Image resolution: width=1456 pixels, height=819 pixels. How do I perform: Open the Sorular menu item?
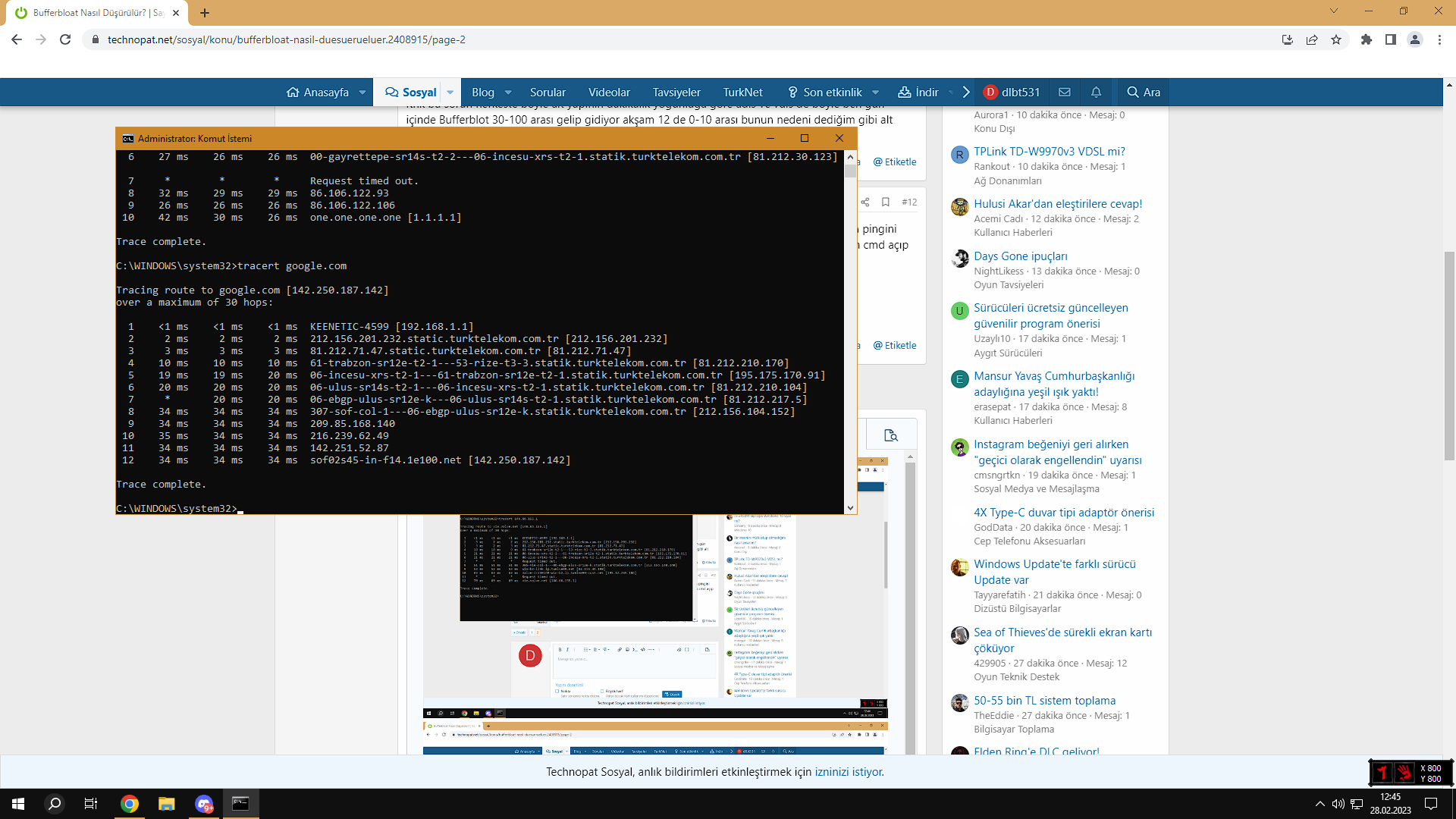(548, 92)
